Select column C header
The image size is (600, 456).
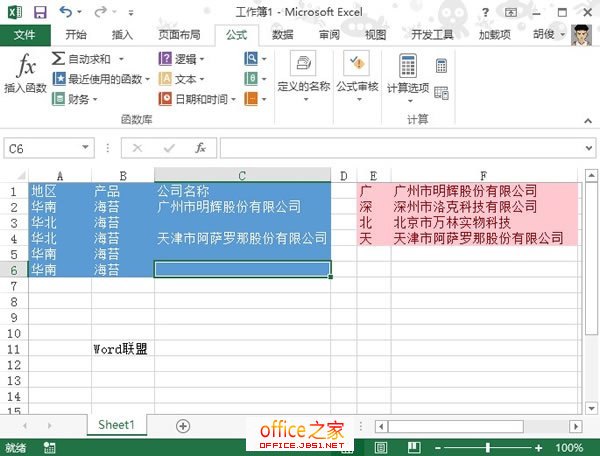coord(242,176)
